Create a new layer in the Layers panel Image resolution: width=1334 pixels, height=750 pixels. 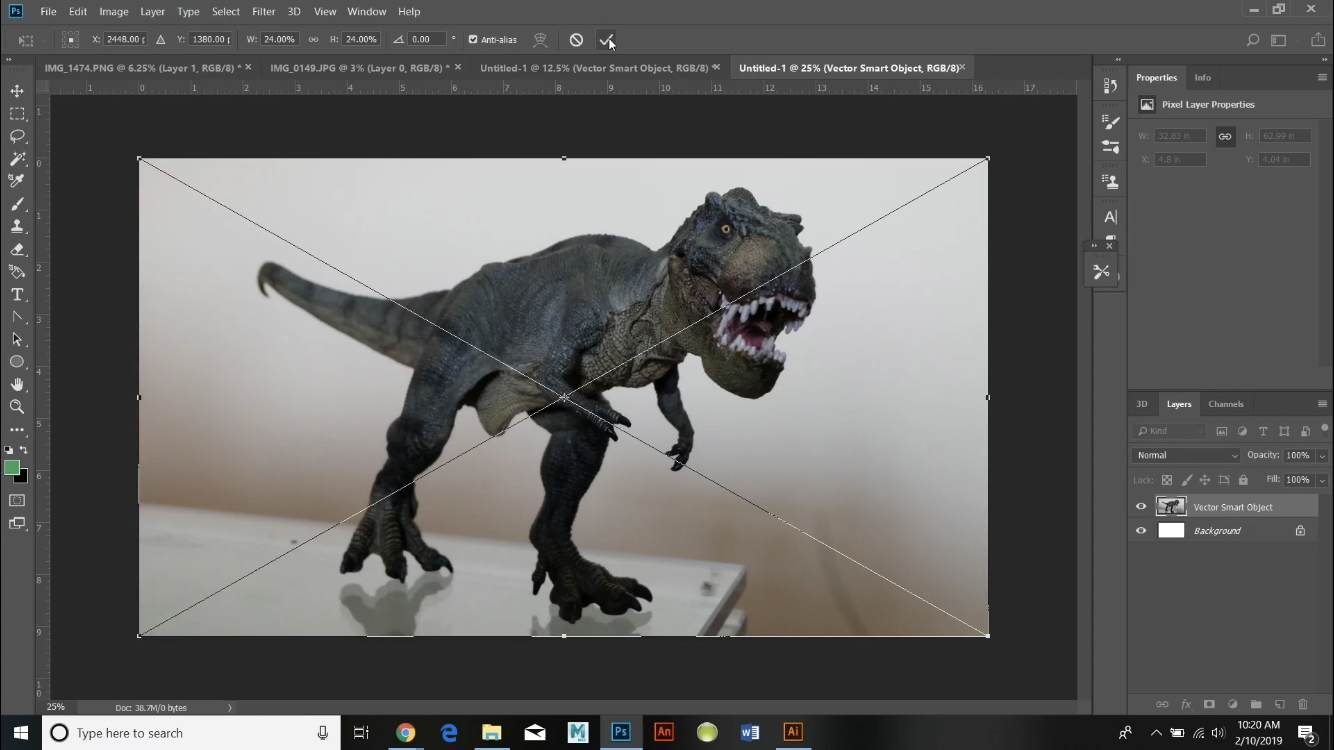coord(1279,704)
